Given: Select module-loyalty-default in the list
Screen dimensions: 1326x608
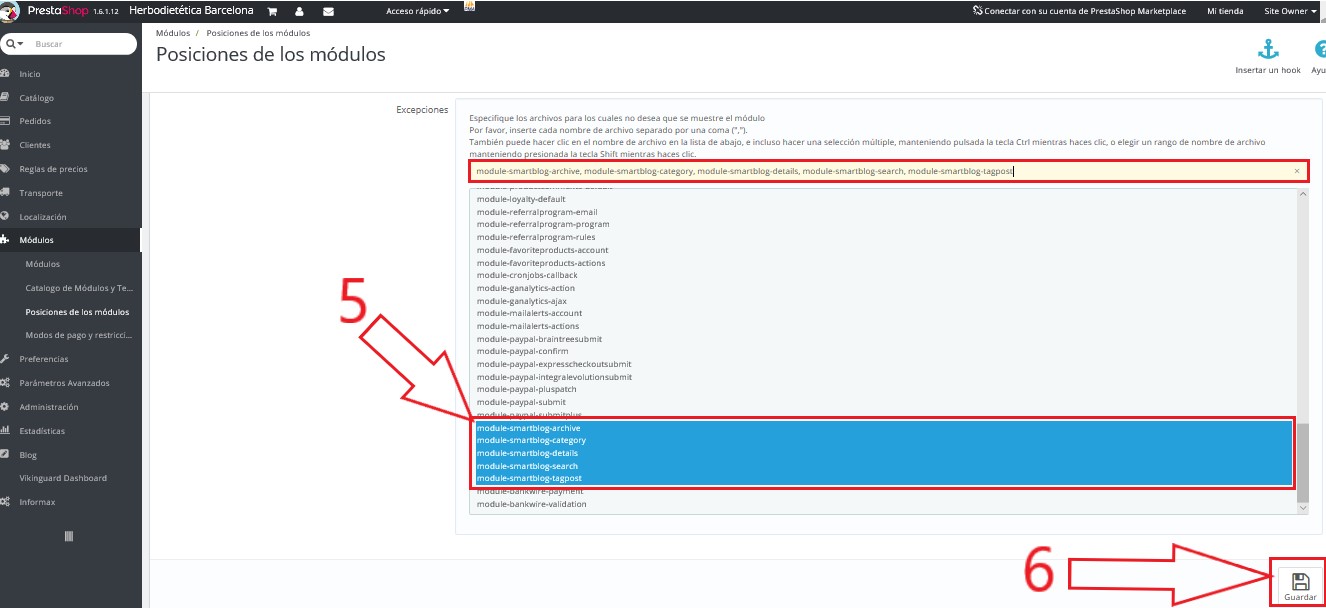Looking at the screenshot, I should tap(521, 199).
